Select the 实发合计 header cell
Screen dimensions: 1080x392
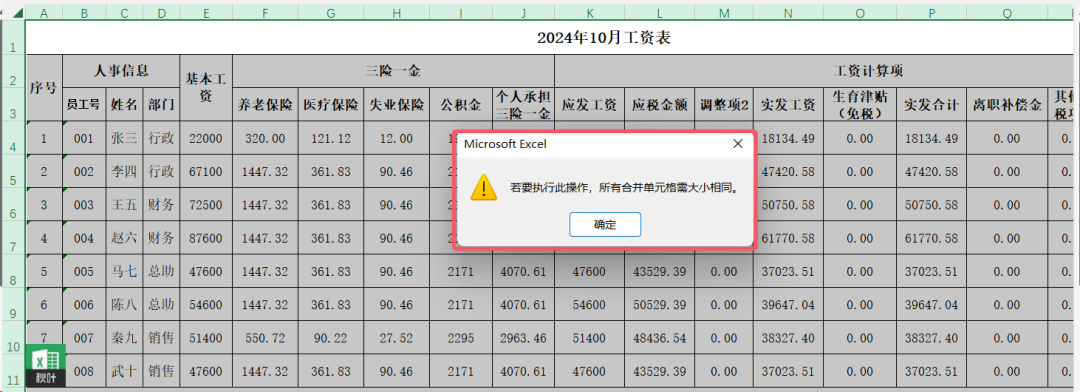pos(931,105)
